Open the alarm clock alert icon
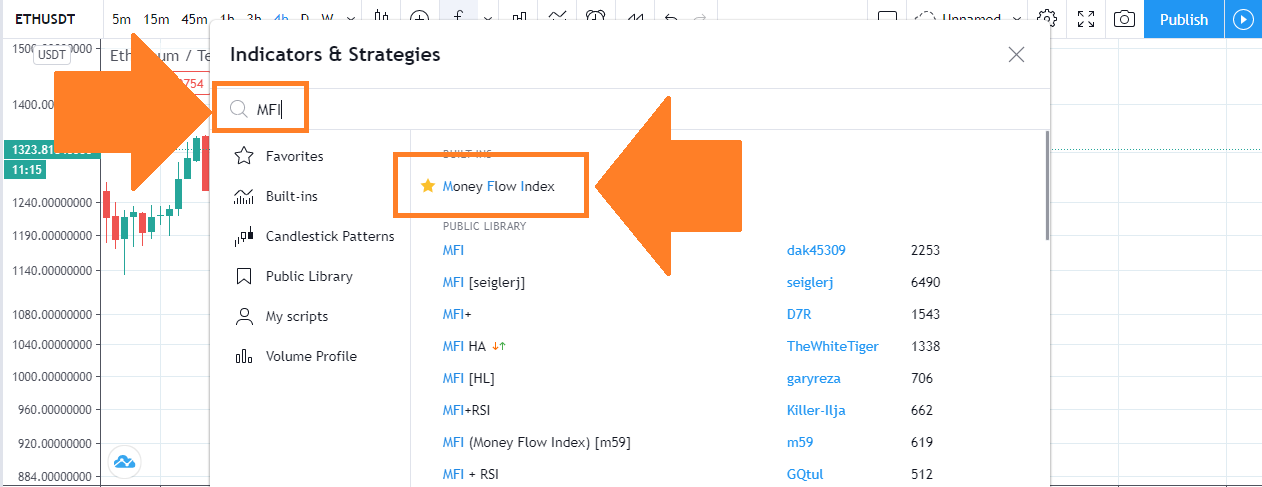This screenshot has width=1262, height=487. coord(595,18)
